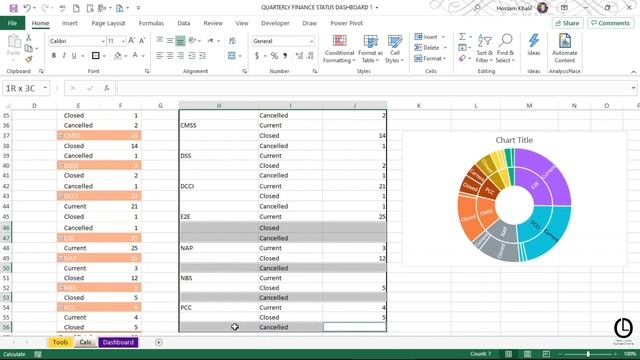Open Sort & Filter options
The height and width of the screenshot is (360, 640).
[x=484, y=49]
